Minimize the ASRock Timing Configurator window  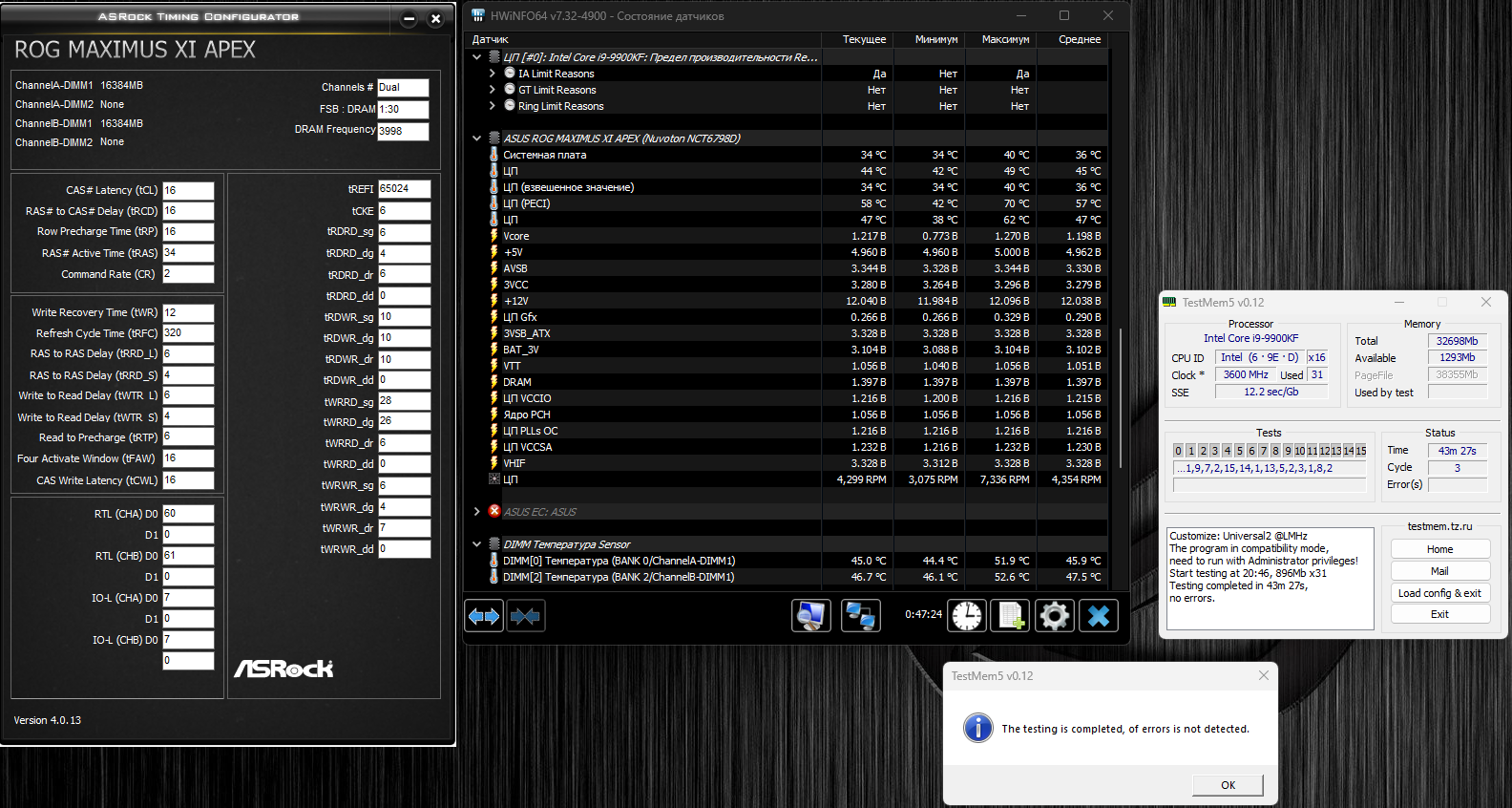[x=409, y=19]
